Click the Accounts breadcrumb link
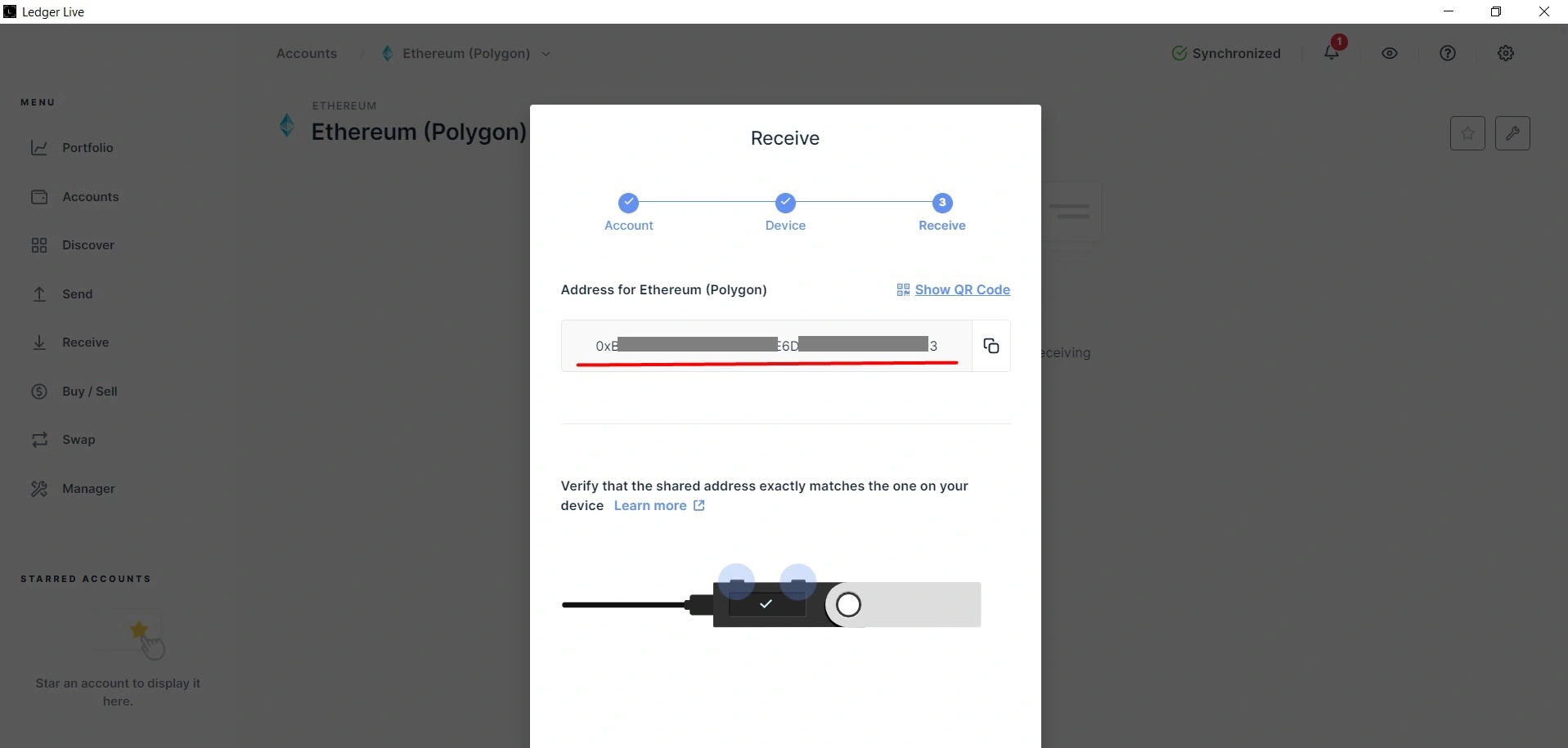Screen dimensions: 1568x748 (307, 53)
